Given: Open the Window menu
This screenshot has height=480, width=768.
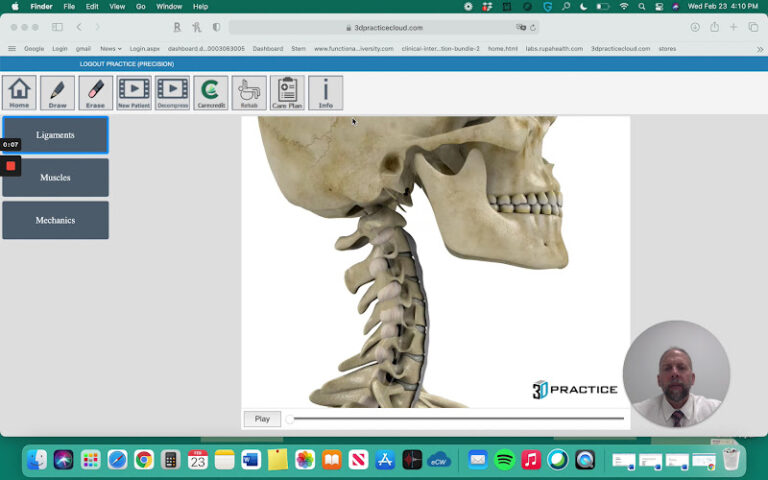Looking at the screenshot, I should (169, 6).
